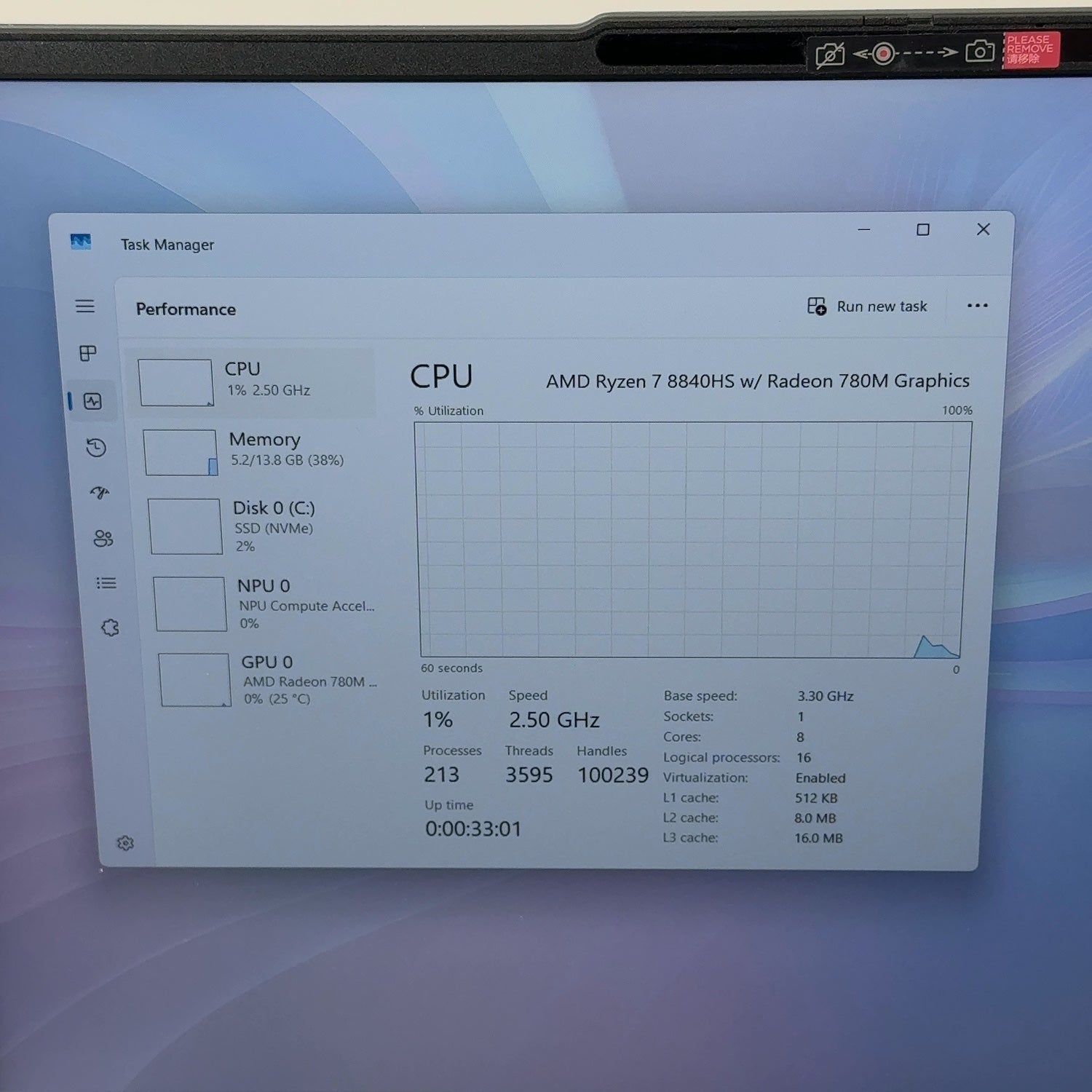The width and height of the screenshot is (1092, 1092).
Task: Click the CPU mini graph thumbnail
Action: point(175,382)
